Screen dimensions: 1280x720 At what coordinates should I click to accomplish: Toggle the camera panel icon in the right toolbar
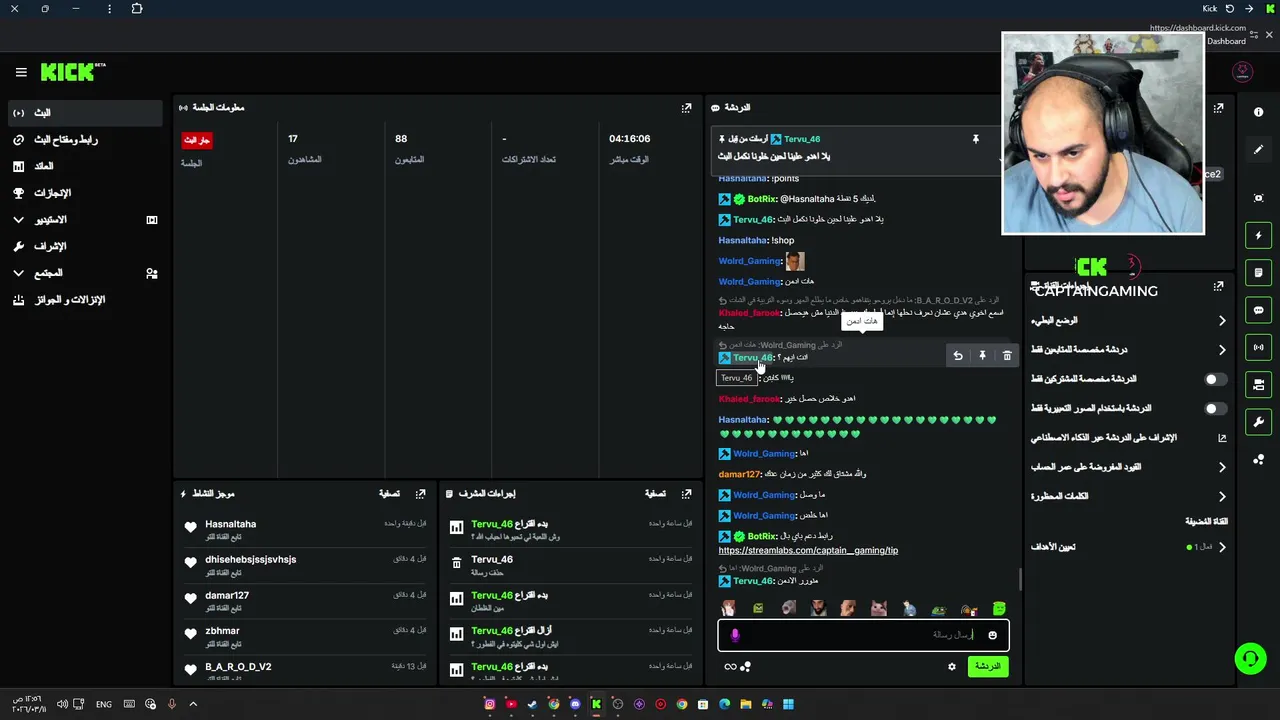pyautogui.click(x=1259, y=385)
